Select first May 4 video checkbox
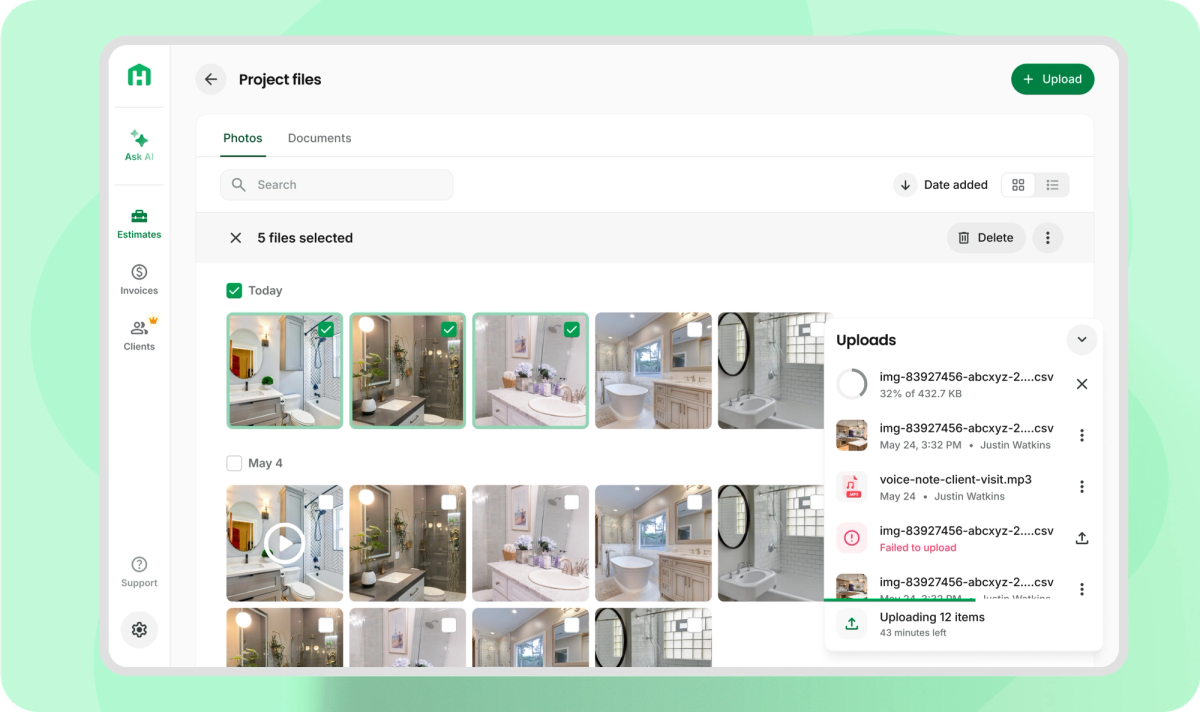The height and width of the screenshot is (712, 1200). click(x=326, y=502)
